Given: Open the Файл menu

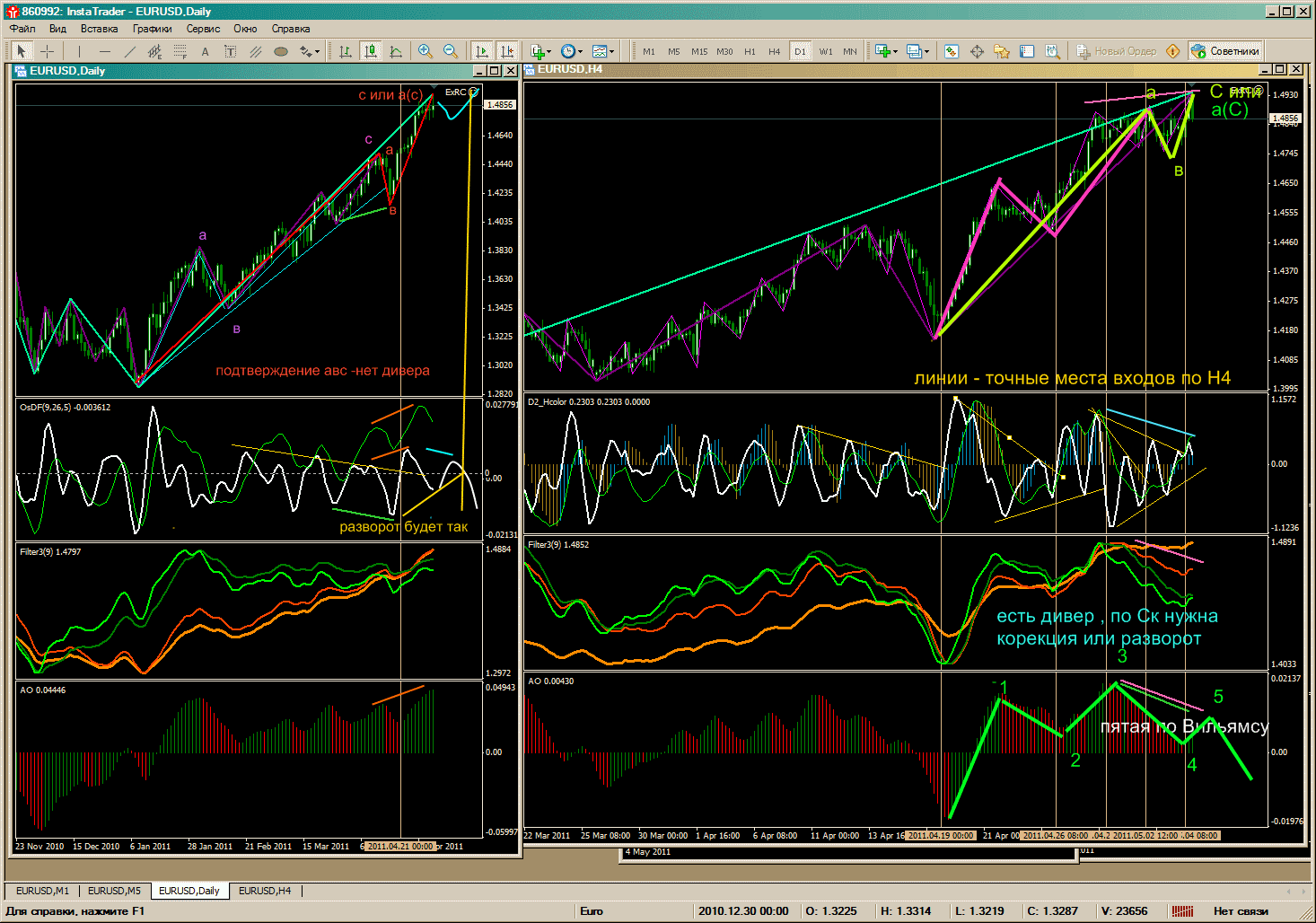Looking at the screenshot, I should pos(22,29).
